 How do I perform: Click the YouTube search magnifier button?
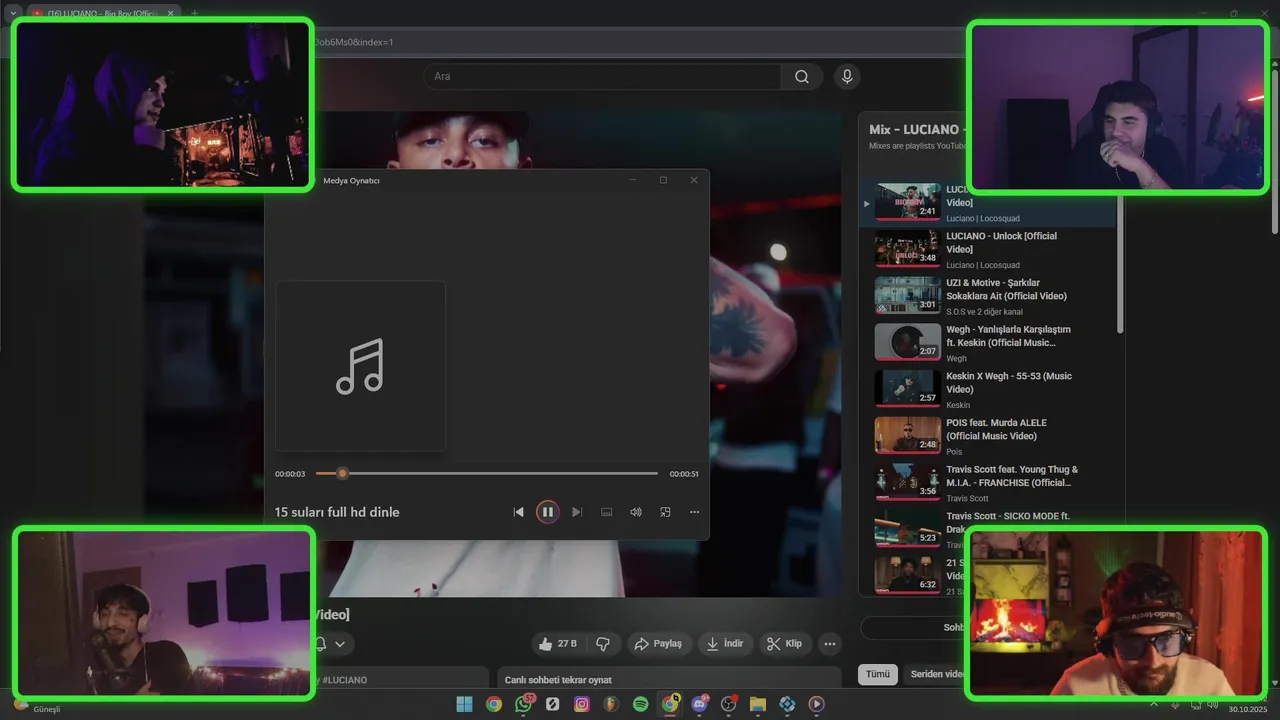click(x=802, y=77)
